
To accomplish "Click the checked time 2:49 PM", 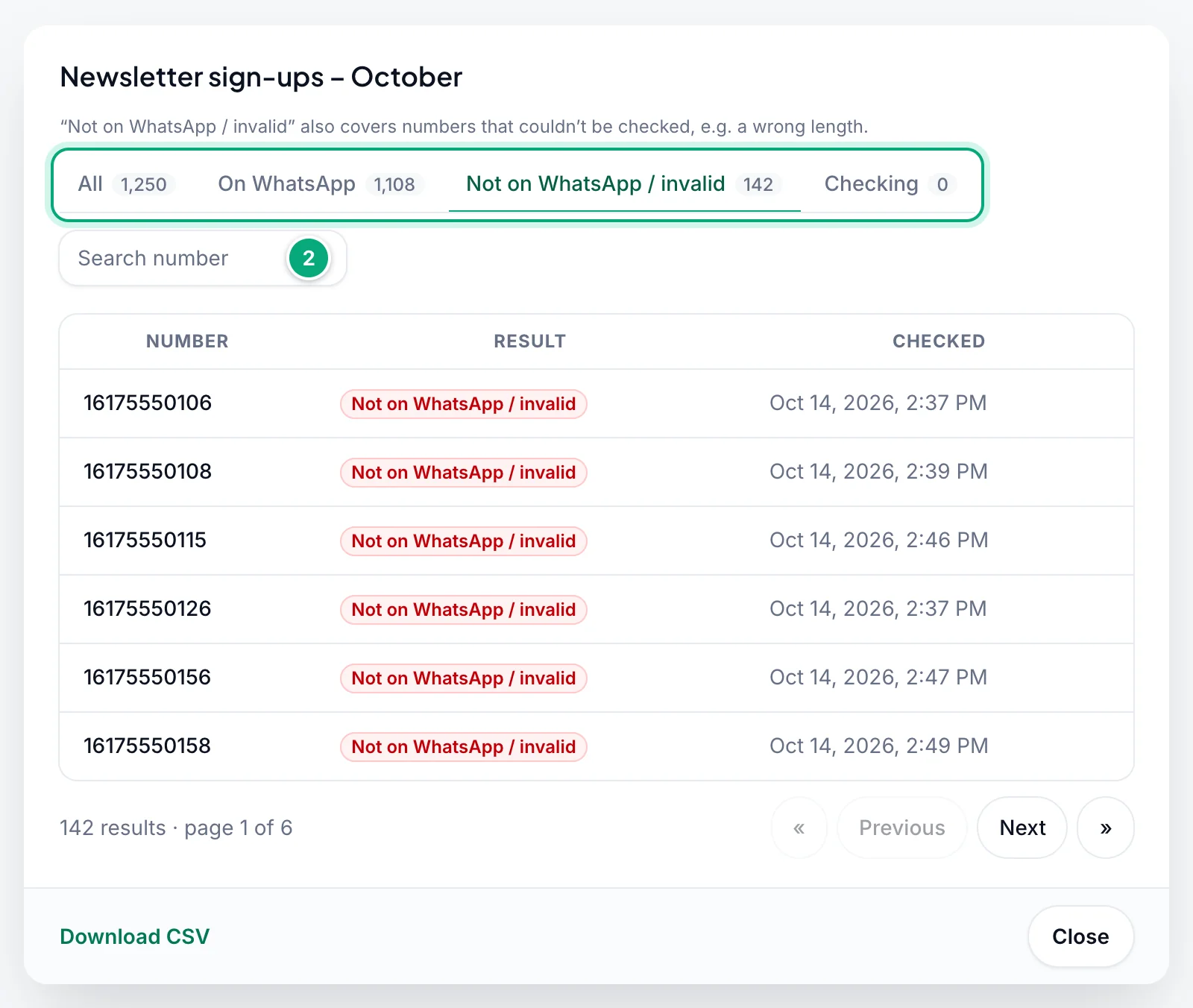I will click(878, 746).
